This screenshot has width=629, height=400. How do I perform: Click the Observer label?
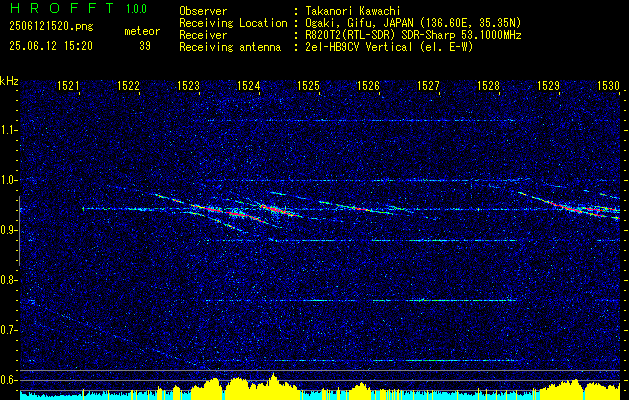pos(203,11)
